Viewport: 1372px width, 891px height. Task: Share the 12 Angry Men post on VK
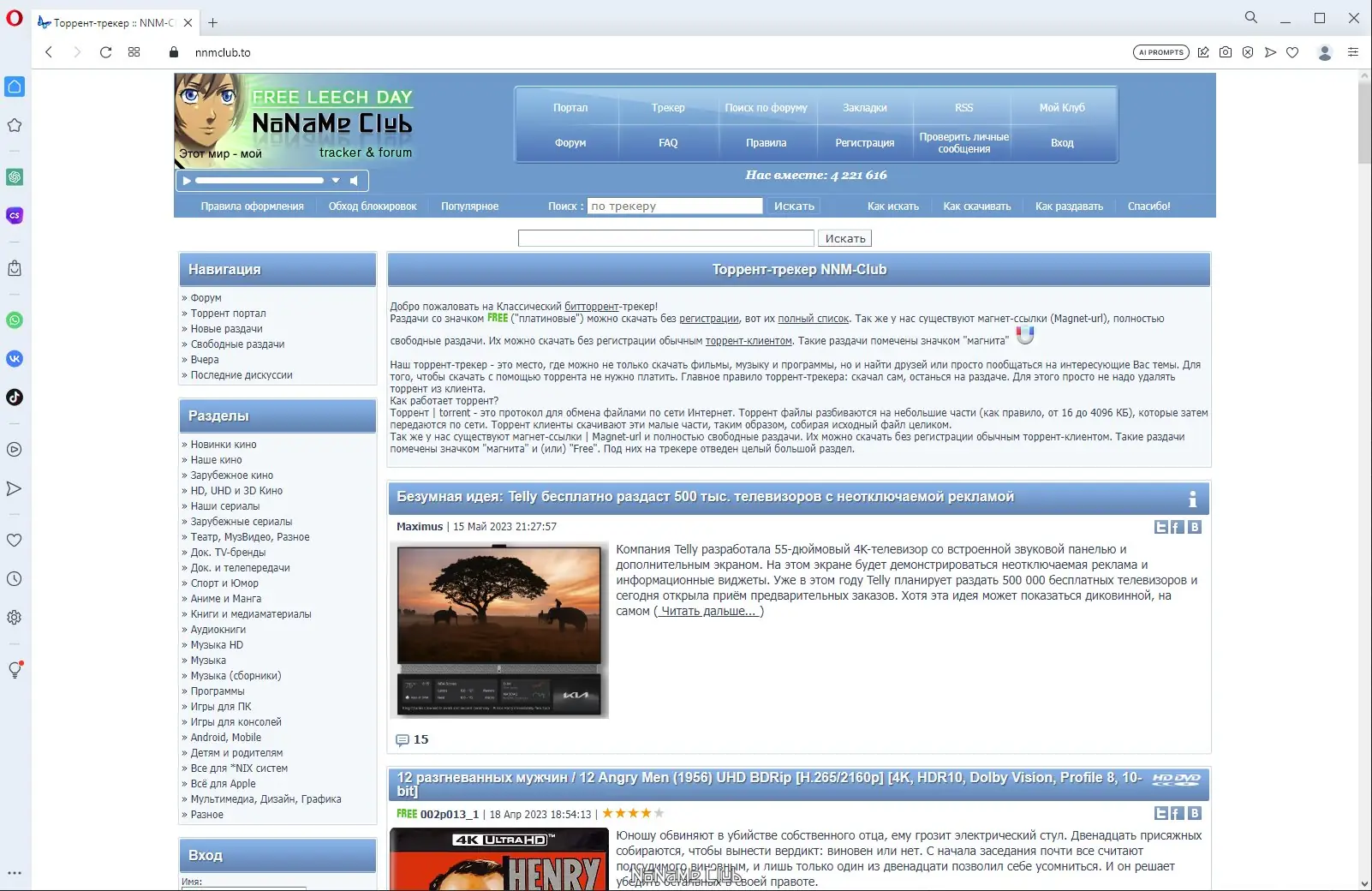click(x=1195, y=813)
